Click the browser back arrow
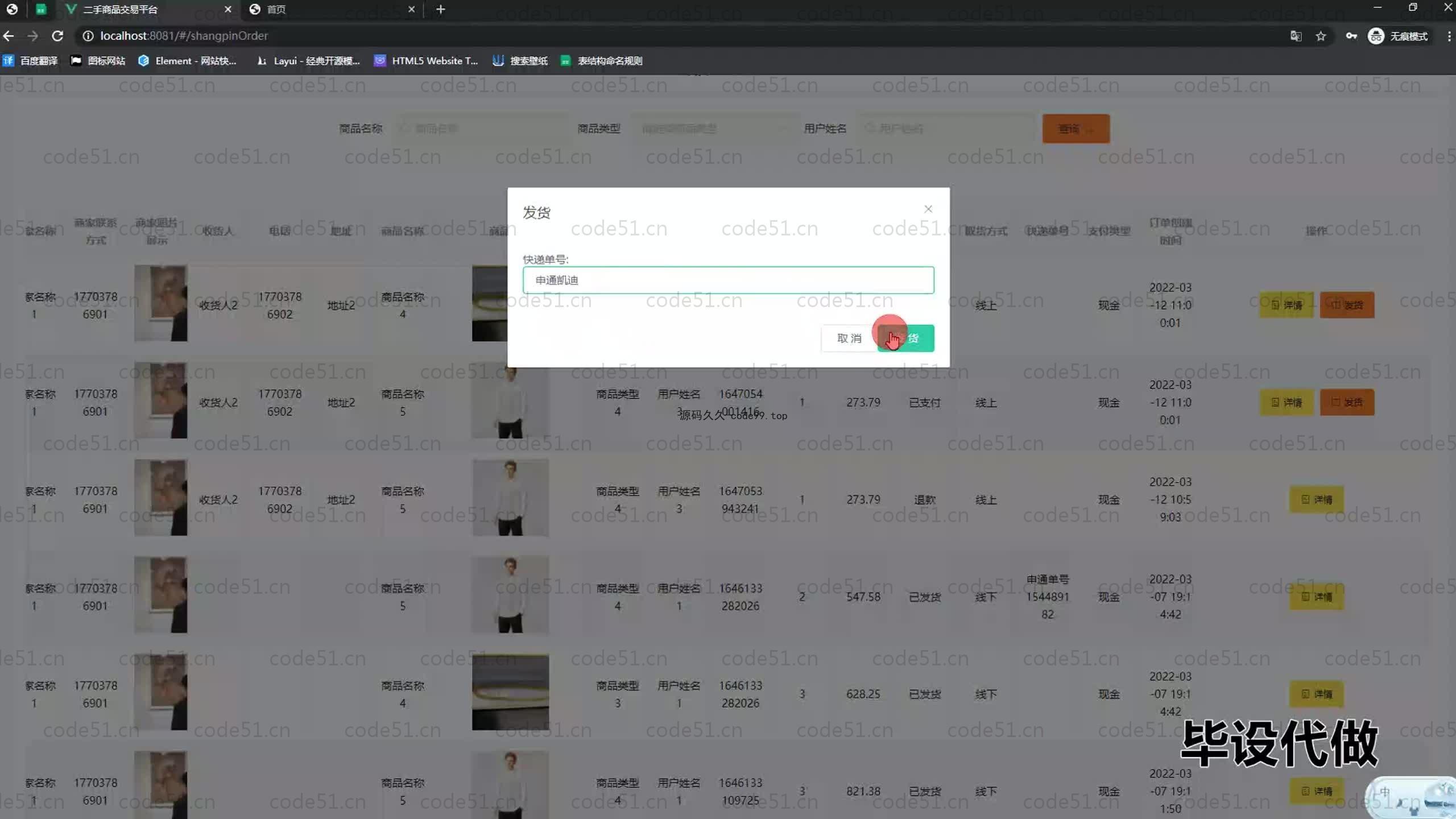Viewport: 1456px width, 819px height. coord(9,36)
